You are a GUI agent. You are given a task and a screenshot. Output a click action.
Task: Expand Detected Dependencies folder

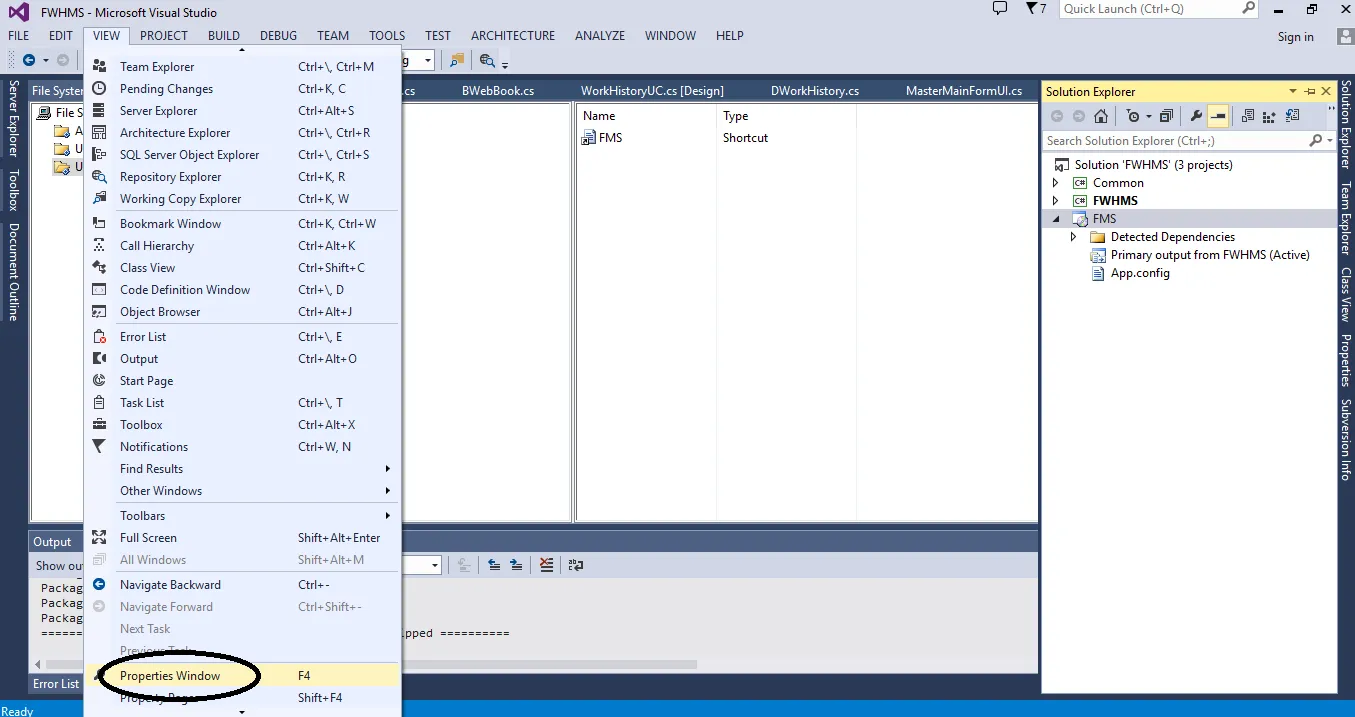coord(1074,237)
